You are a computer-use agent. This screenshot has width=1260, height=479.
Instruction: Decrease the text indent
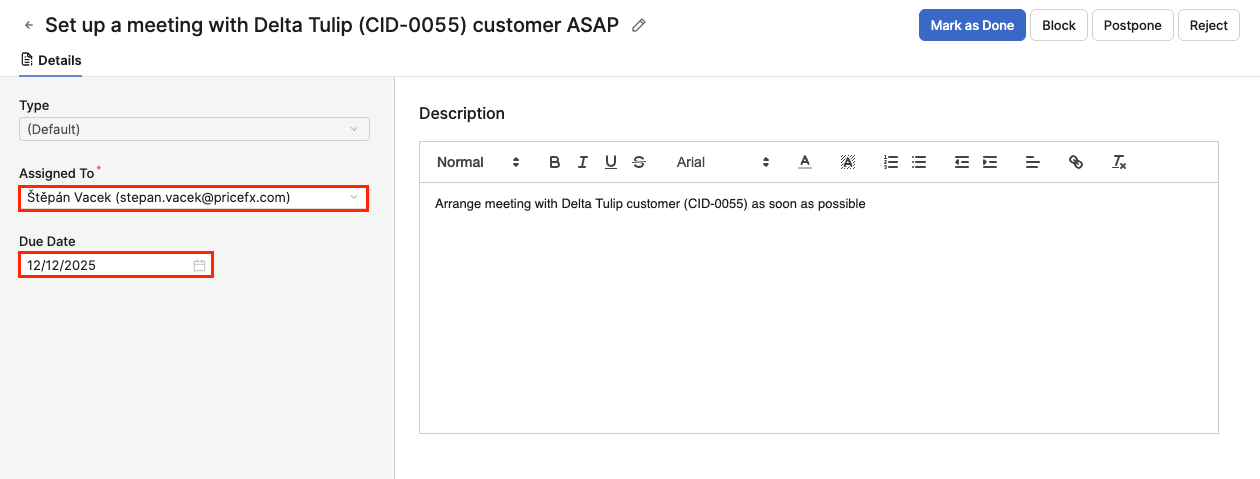(x=962, y=162)
